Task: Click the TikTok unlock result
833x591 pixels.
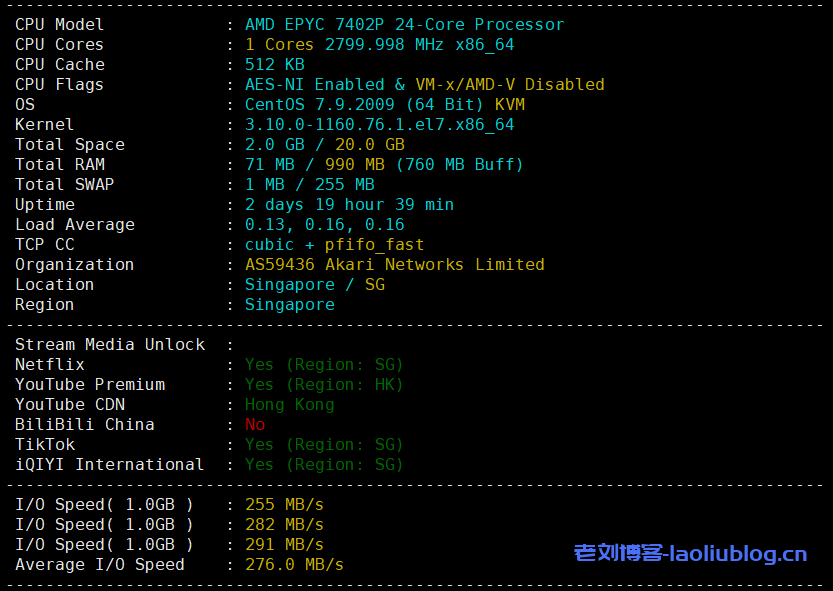Action: coord(324,444)
